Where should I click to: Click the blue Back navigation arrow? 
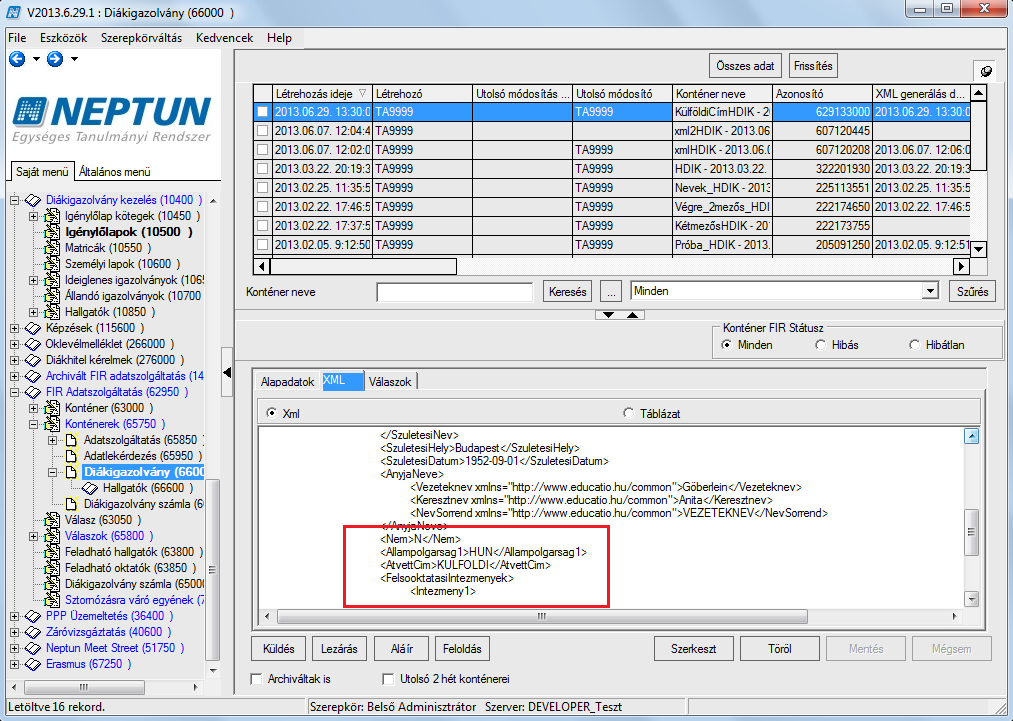click(x=17, y=59)
